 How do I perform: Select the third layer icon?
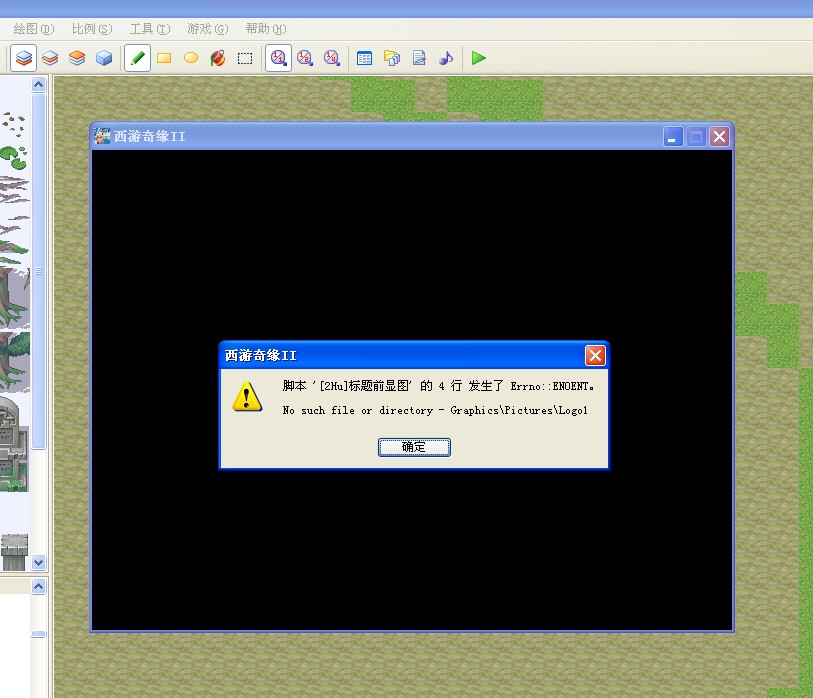coord(77,58)
